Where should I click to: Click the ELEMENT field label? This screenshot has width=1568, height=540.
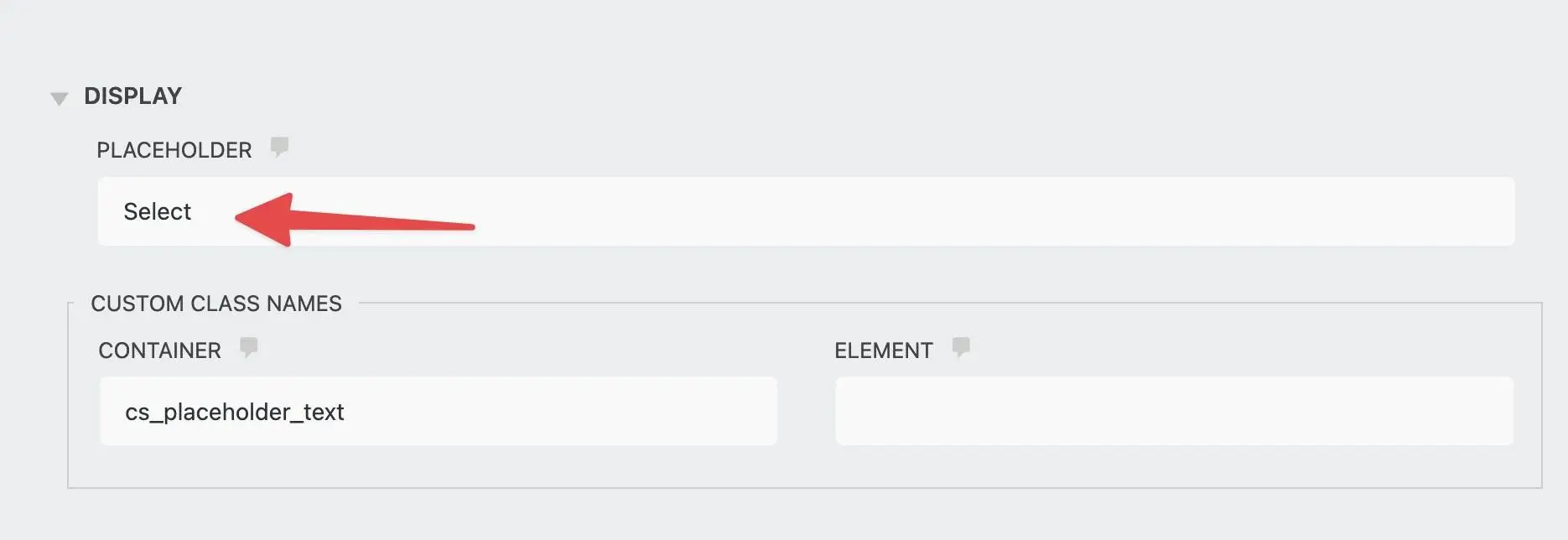click(x=884, y=350)
